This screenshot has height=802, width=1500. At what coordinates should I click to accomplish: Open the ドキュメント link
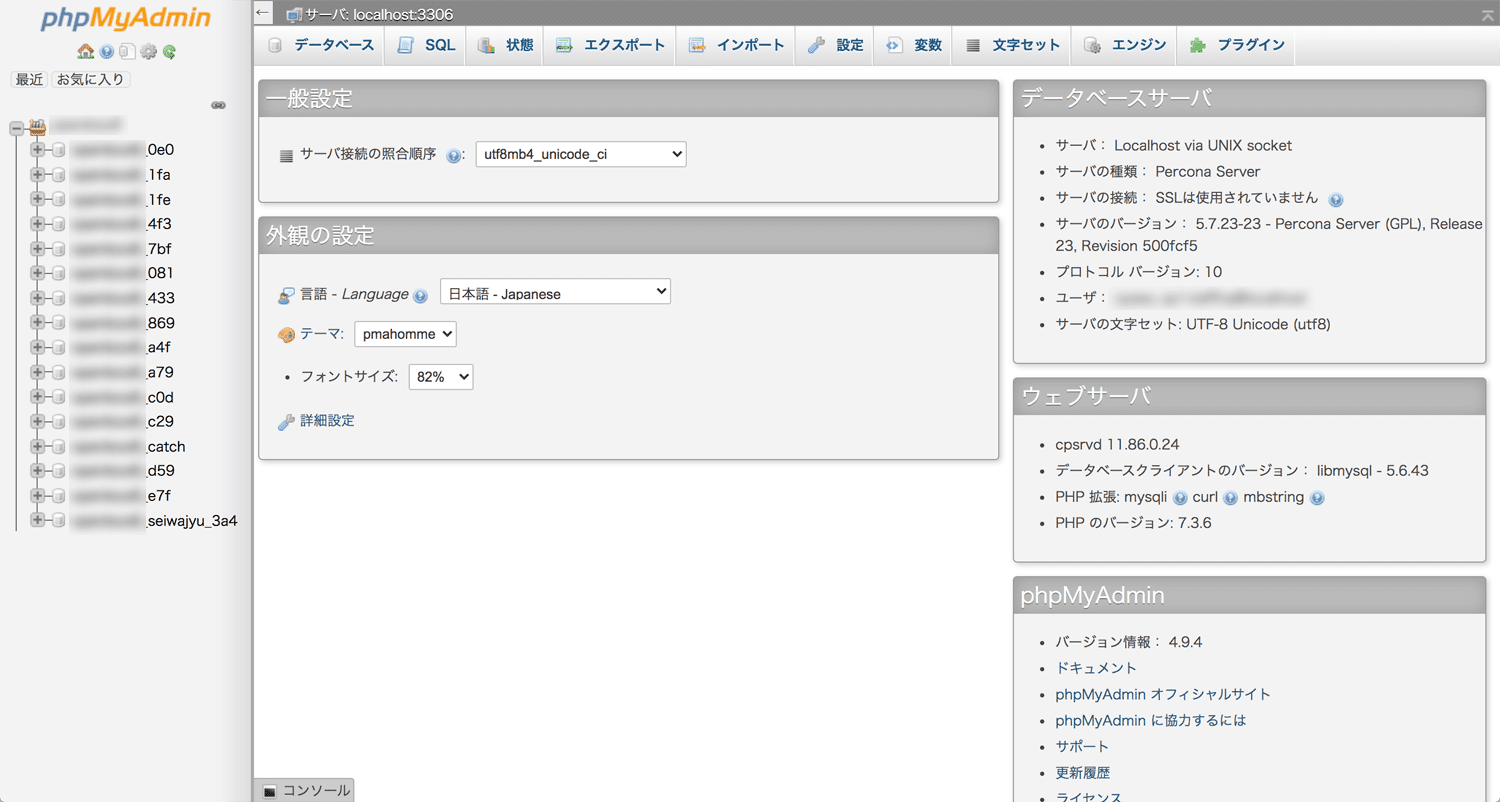(1096, 668)
